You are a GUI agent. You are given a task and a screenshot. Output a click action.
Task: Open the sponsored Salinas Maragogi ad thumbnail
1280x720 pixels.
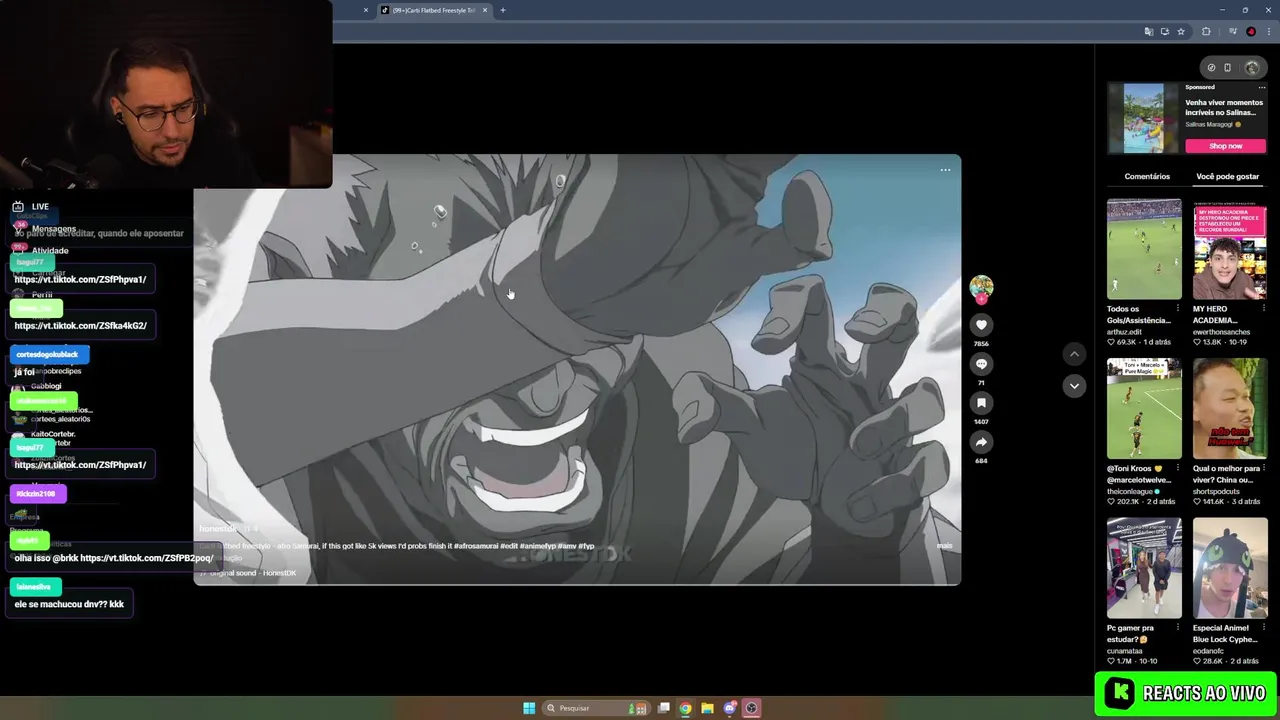point(1144,118)
